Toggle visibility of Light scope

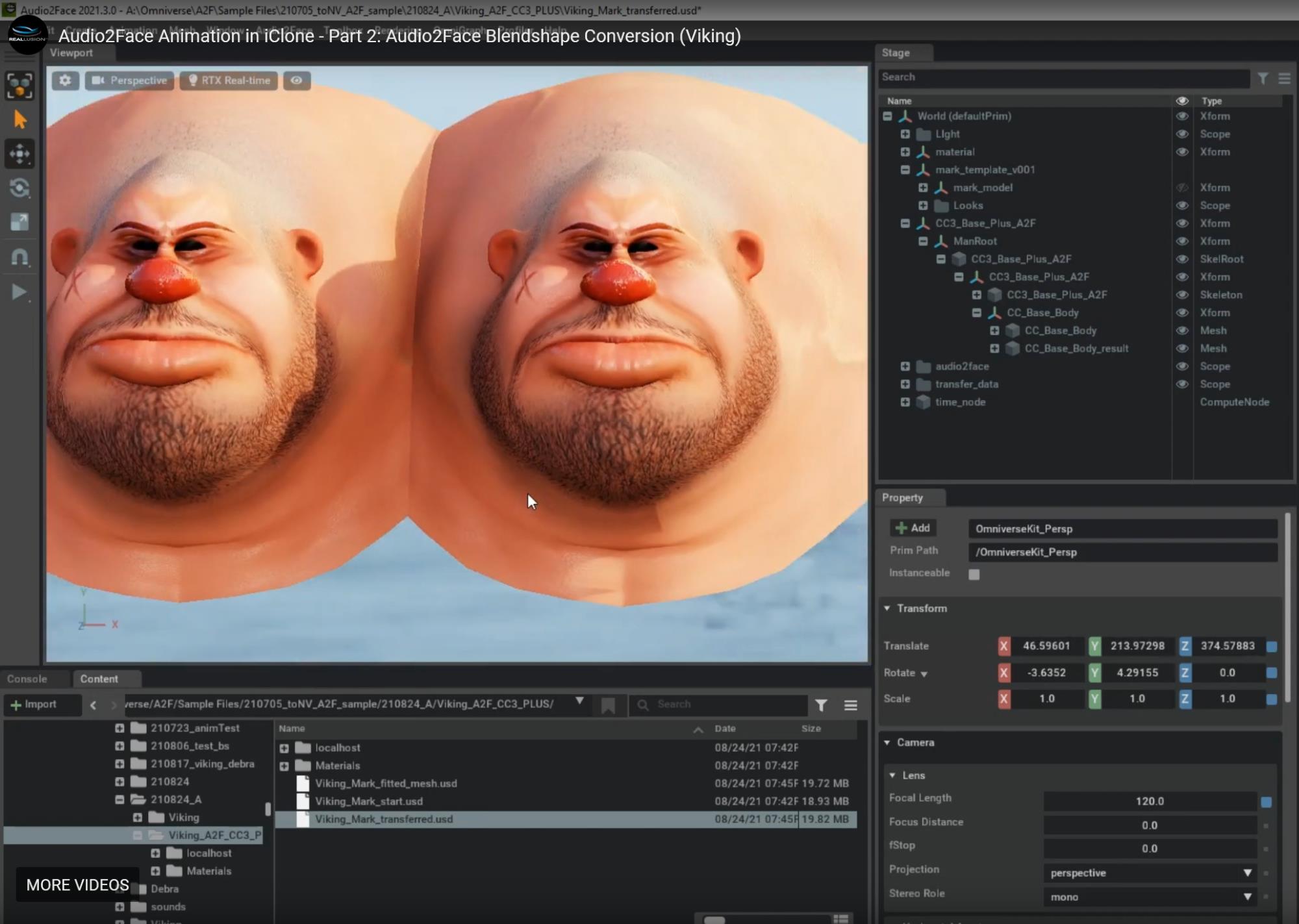(x=1182, y=134)
